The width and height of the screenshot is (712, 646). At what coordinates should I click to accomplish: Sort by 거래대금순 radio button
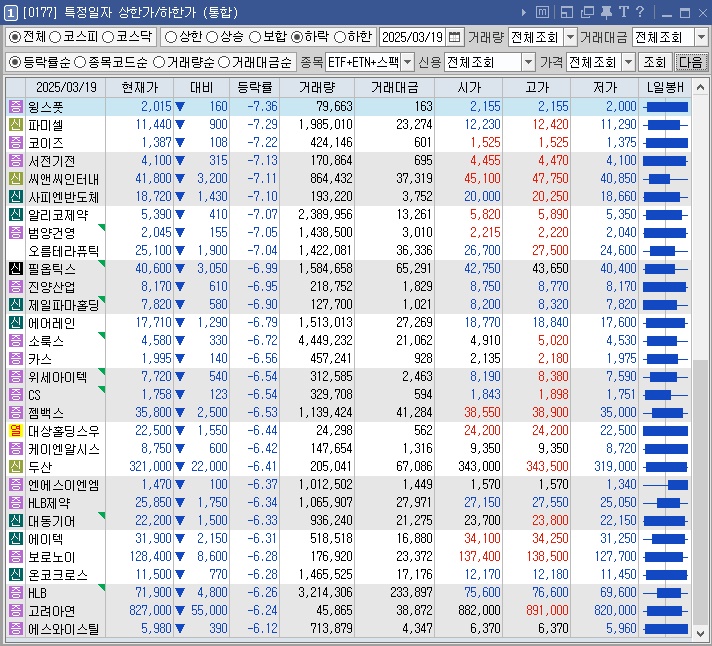tap(223, 63)
